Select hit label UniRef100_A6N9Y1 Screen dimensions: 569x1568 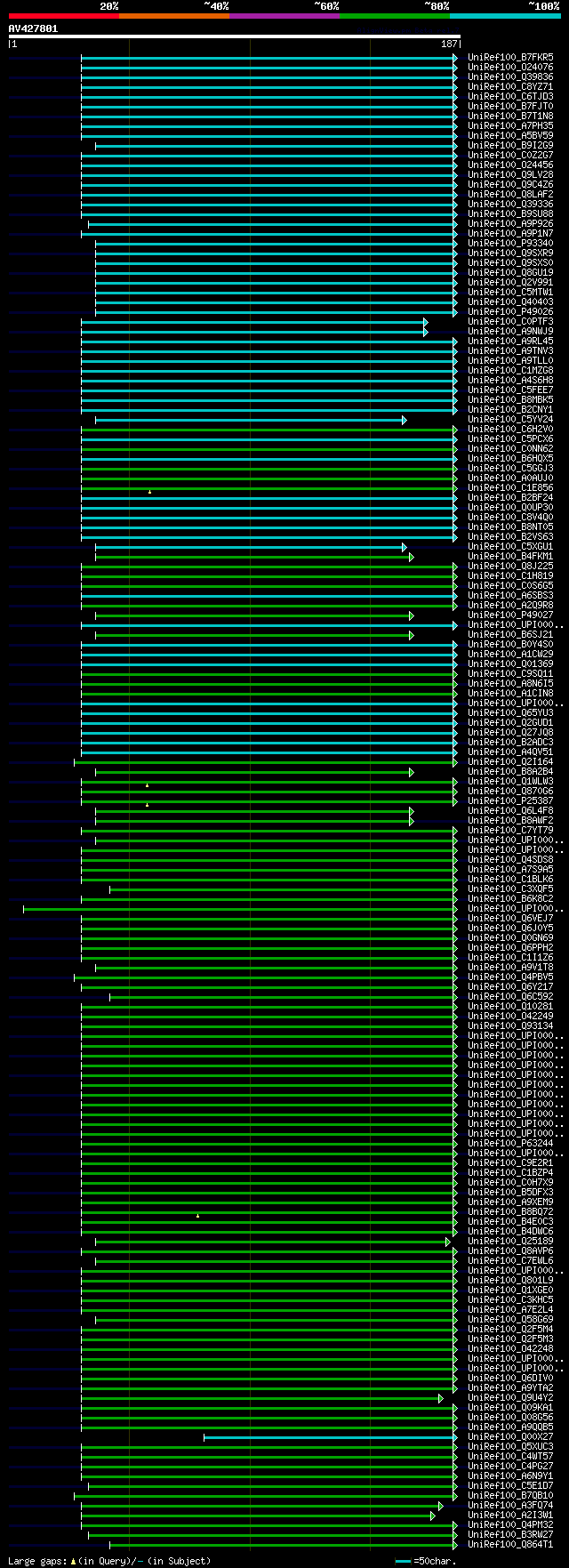tap(510, 1476)
